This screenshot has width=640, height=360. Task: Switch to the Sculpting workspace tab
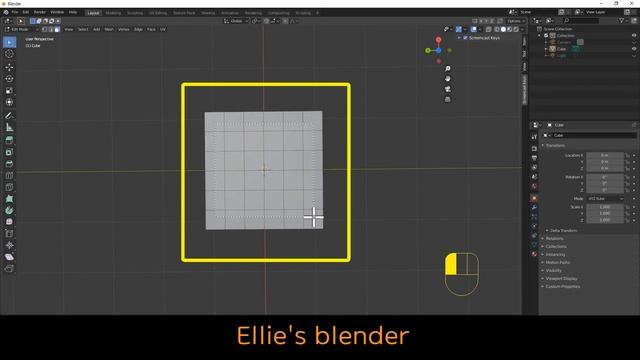(x=135, y=13)
